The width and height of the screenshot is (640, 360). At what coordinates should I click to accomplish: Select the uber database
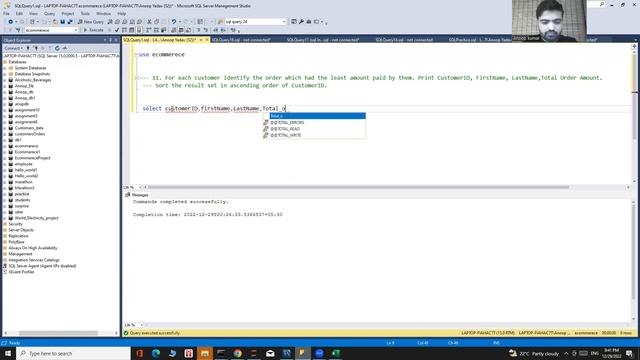pyautogui.click(x=19, y=212)
